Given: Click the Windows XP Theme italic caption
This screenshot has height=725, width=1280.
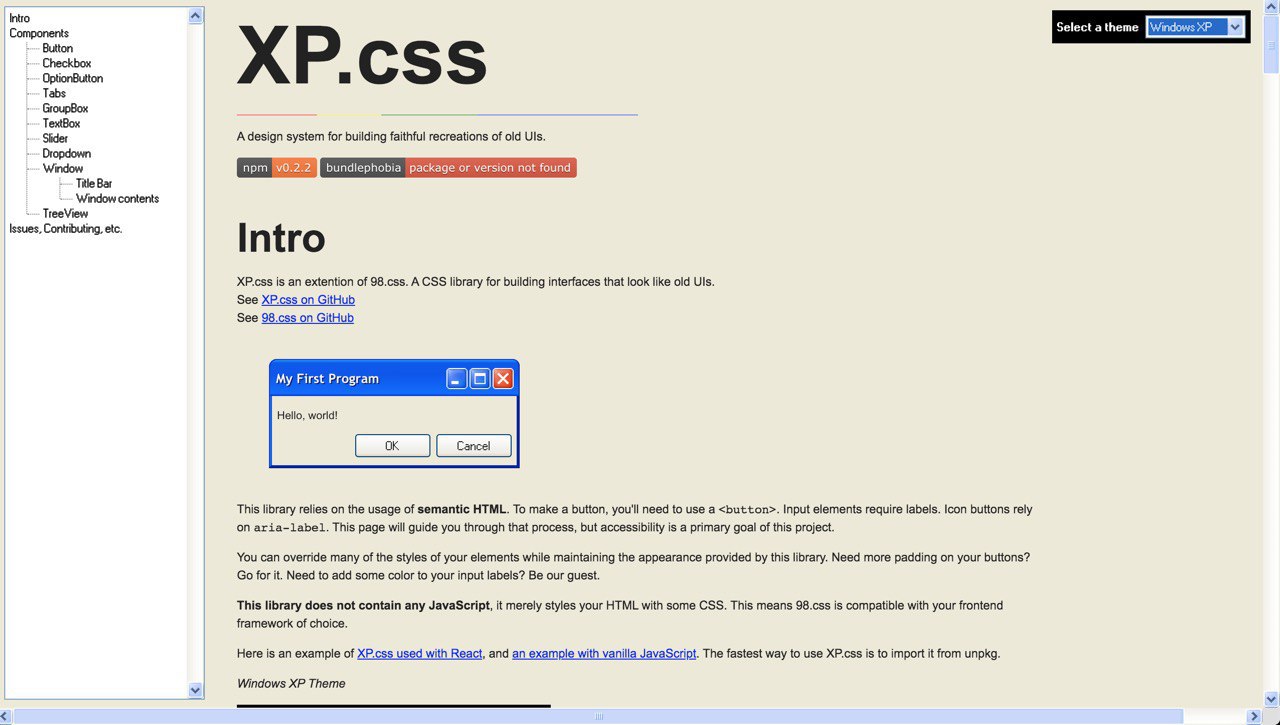Looking at the screenshot, I should tap(291, 684).
